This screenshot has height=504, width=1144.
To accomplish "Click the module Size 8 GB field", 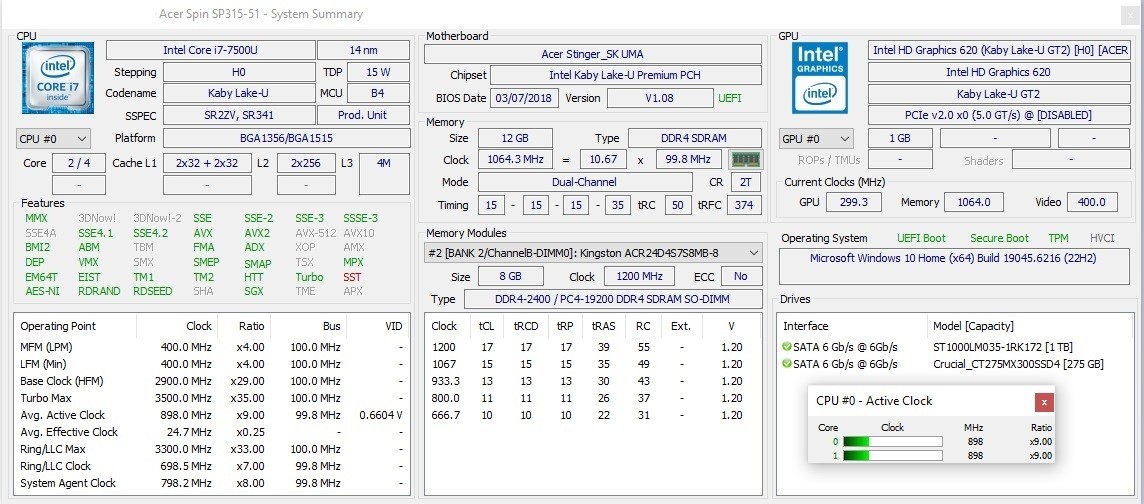I will click(x=511, y=276).
